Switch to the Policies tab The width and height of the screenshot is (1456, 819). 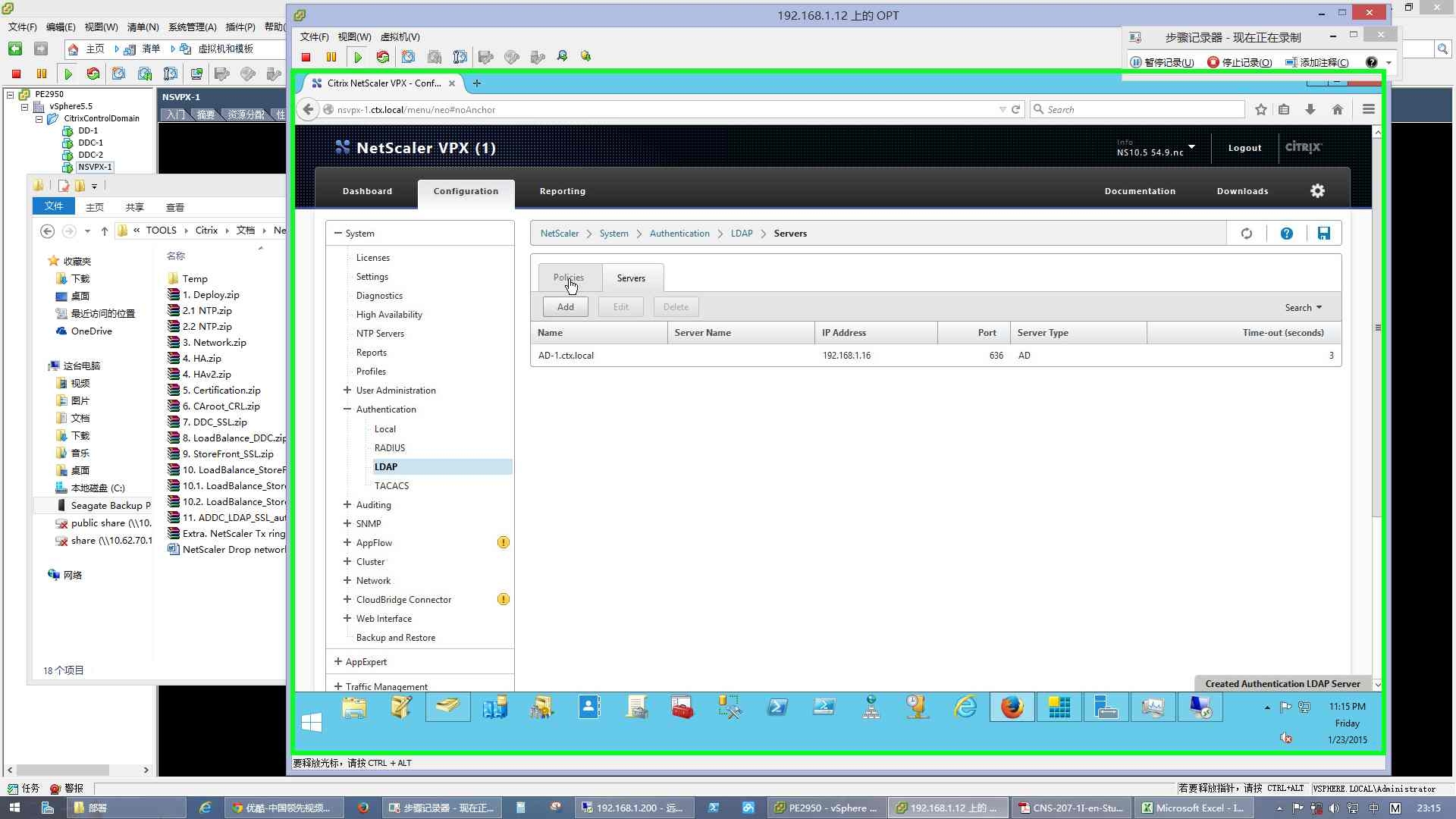(570, 278)
